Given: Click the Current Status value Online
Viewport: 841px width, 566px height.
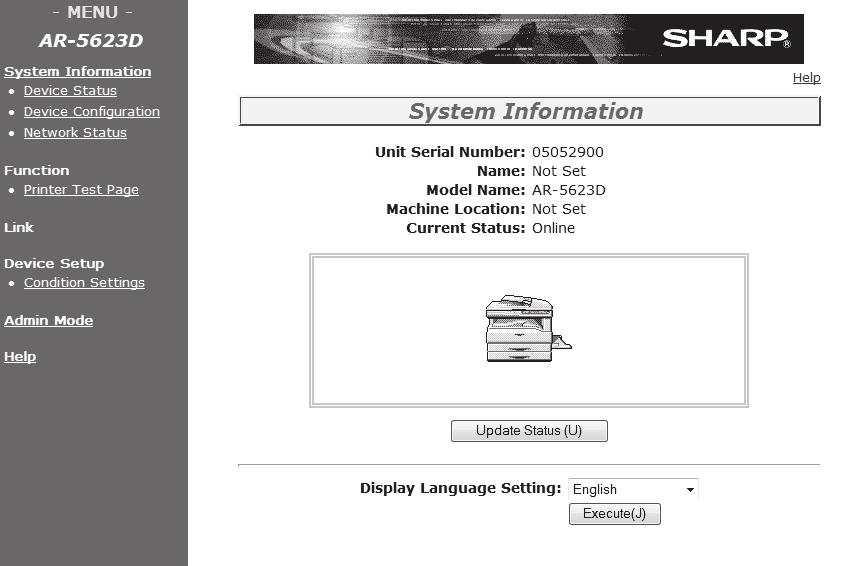Looking at the screenshot, I should pyautogui.click(x=553, y=229).
